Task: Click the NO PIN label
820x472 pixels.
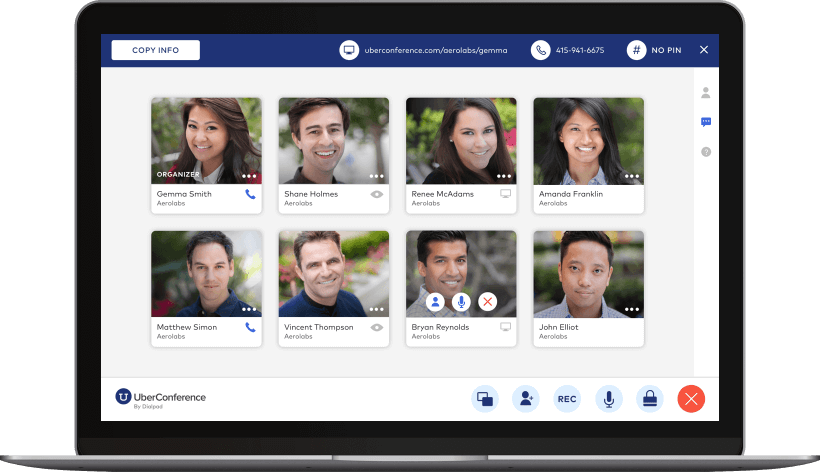Action: [666, 50]
